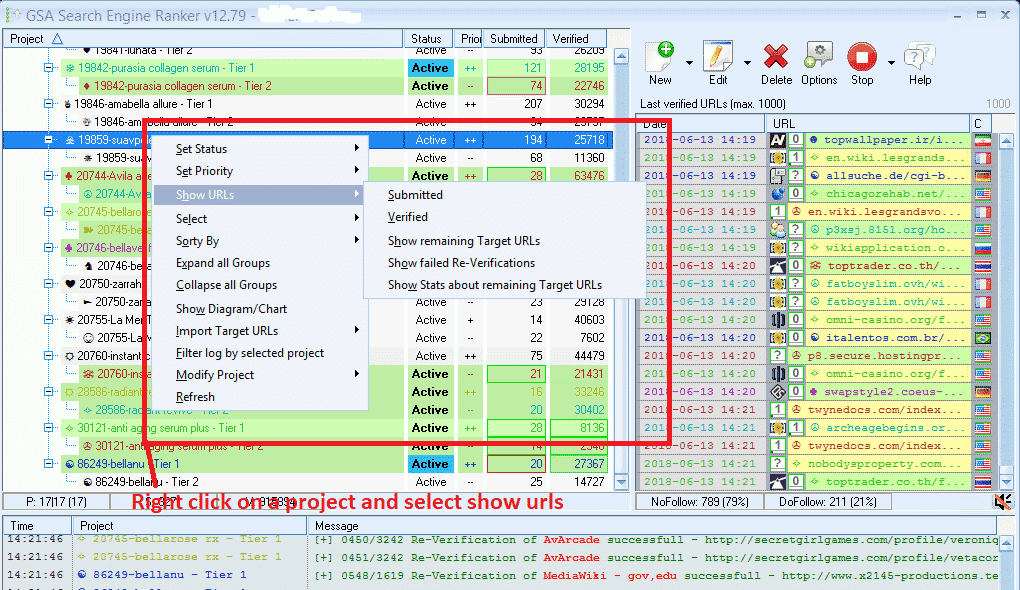The width and height of the screenshot is (1020, 590).
Task: Choose Submitted from Show URLs submenu
Action: (x=415, y=195)
